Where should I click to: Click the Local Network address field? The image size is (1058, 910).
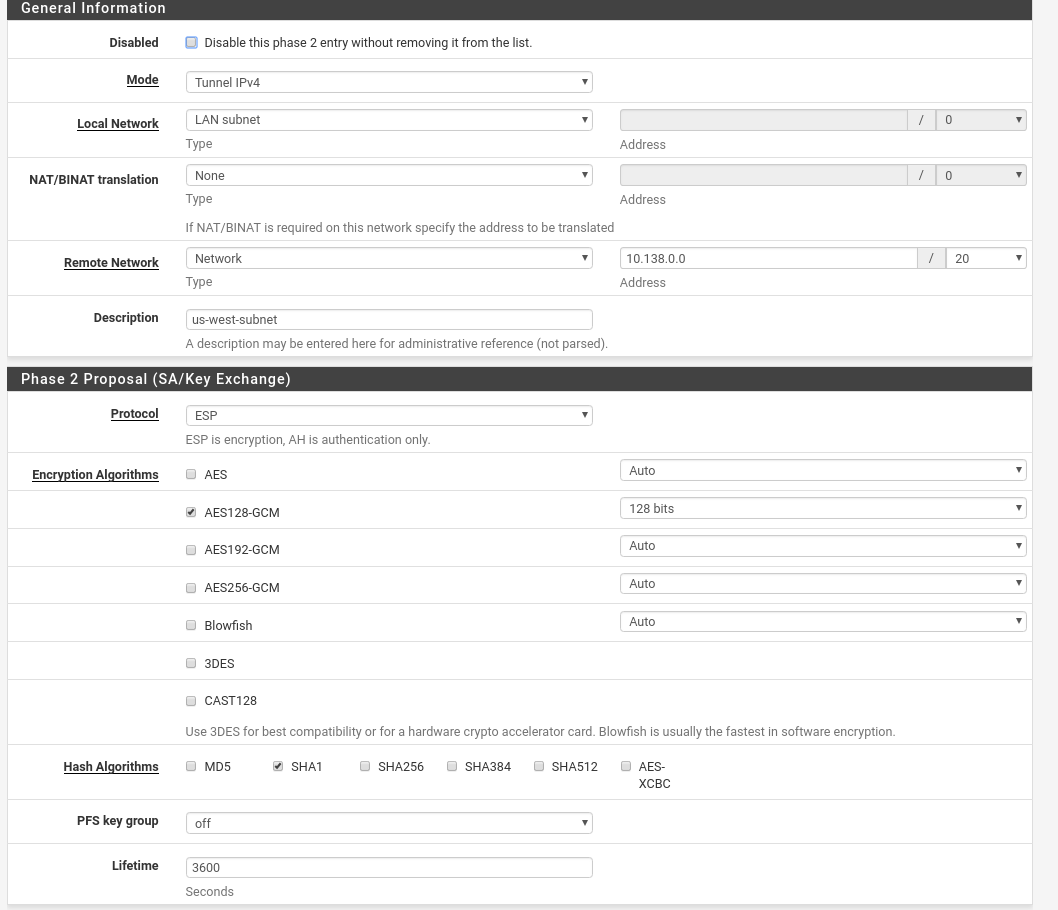point(764,120)
